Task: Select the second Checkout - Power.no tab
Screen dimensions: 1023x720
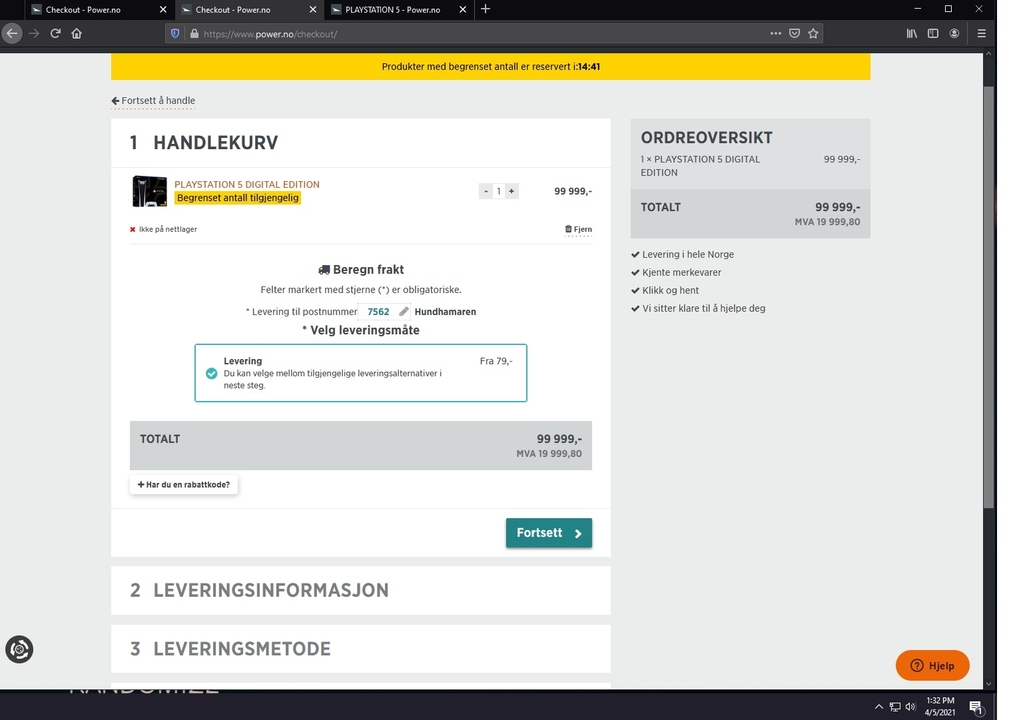Action: click(233, 10)
